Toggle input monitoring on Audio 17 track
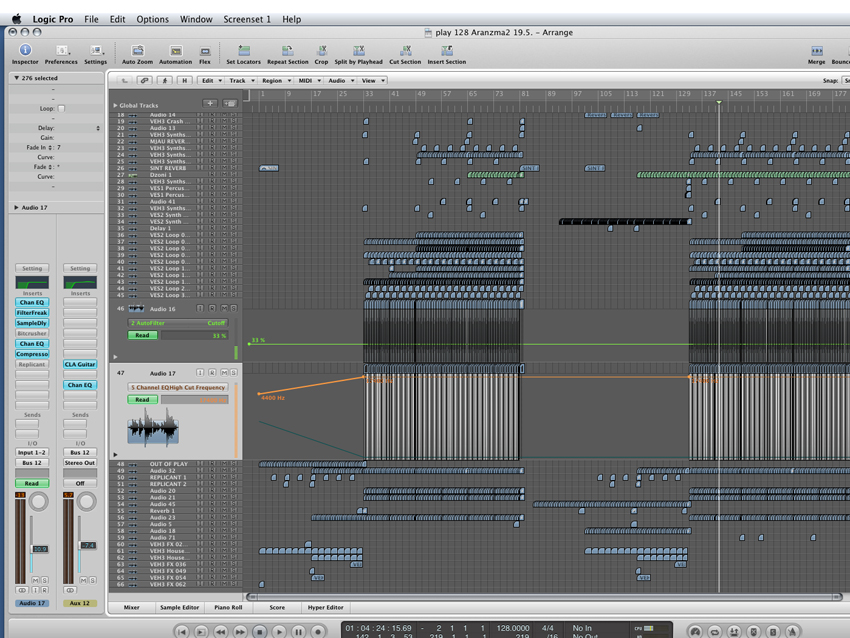 (200, 373)
